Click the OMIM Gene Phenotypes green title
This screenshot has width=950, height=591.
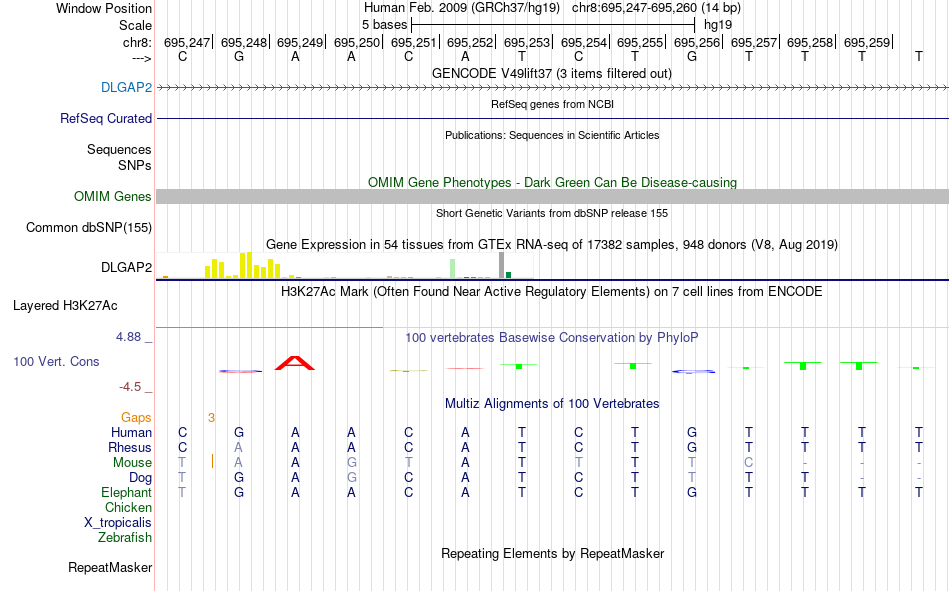[x=552, y=182]
